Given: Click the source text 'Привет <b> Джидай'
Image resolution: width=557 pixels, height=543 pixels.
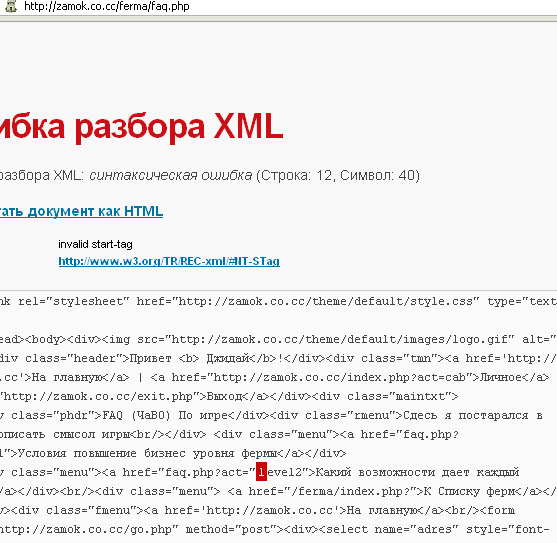Looking at the screenshot, I should pyautogui.click(x=189, y=358).
